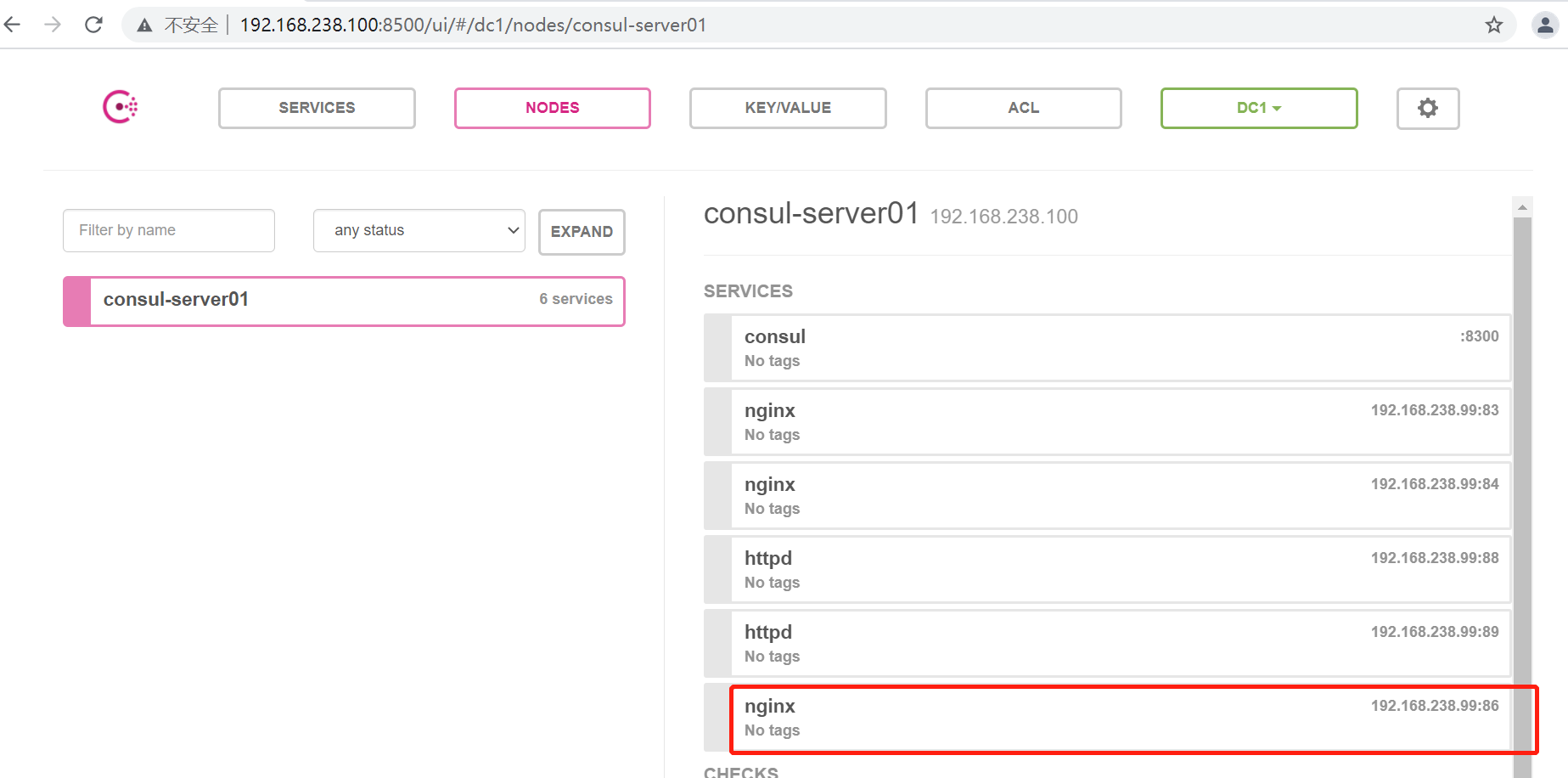Click the 192.168.238.99:88 address text
The height and width of the screenshot is (778, 1568).
click(1435, 558)
